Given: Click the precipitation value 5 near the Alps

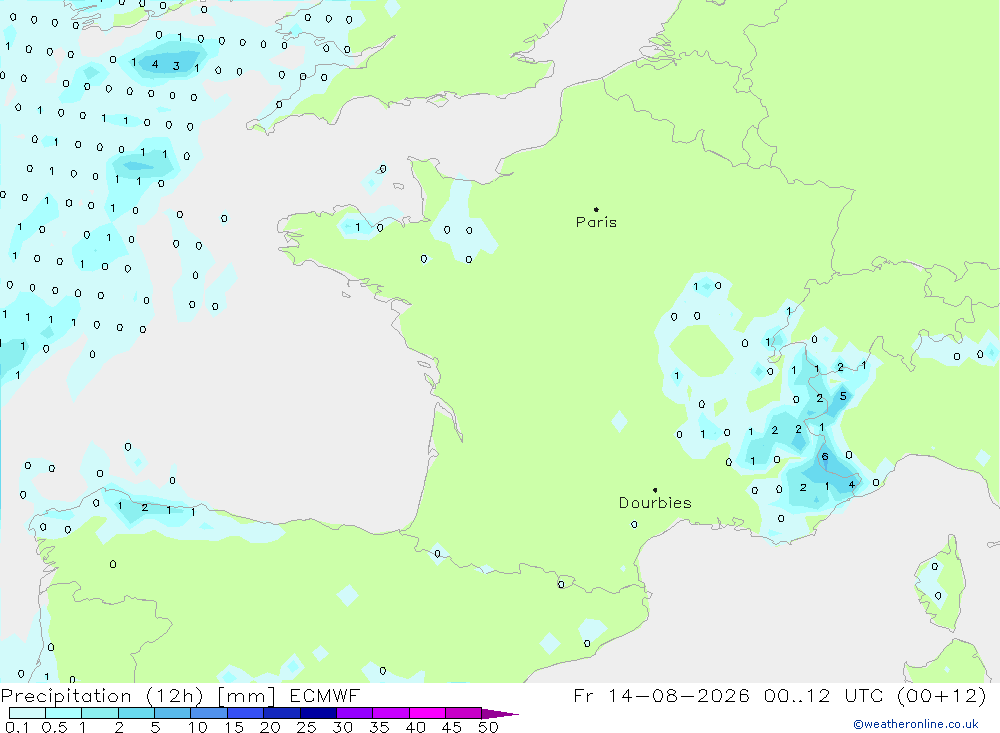Looking at the screenshot, I should 843,396.
